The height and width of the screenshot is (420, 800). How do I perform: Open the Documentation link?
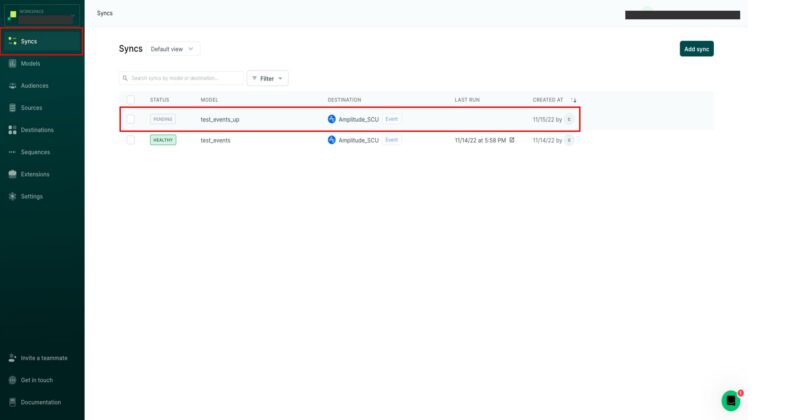coord(40,402)
